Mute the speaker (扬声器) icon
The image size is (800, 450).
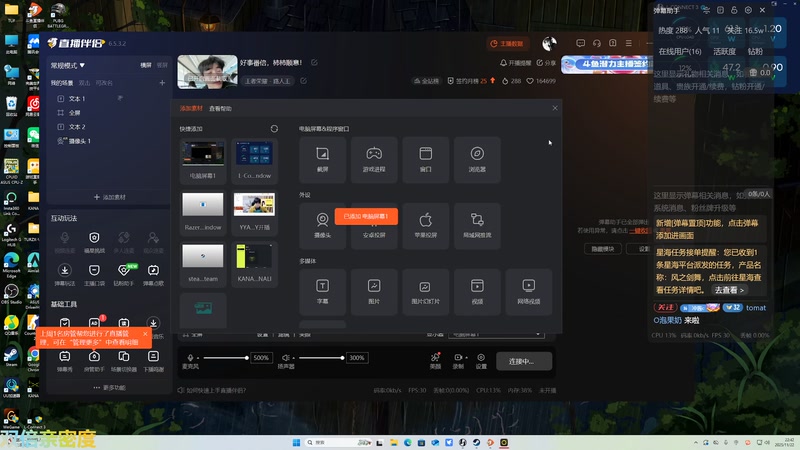[x=286, y=358]
